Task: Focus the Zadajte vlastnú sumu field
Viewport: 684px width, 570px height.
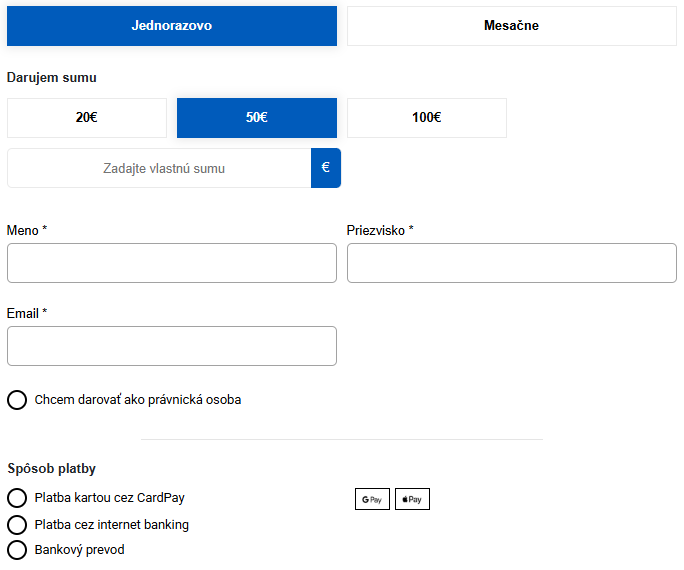Action: [159, 168]
